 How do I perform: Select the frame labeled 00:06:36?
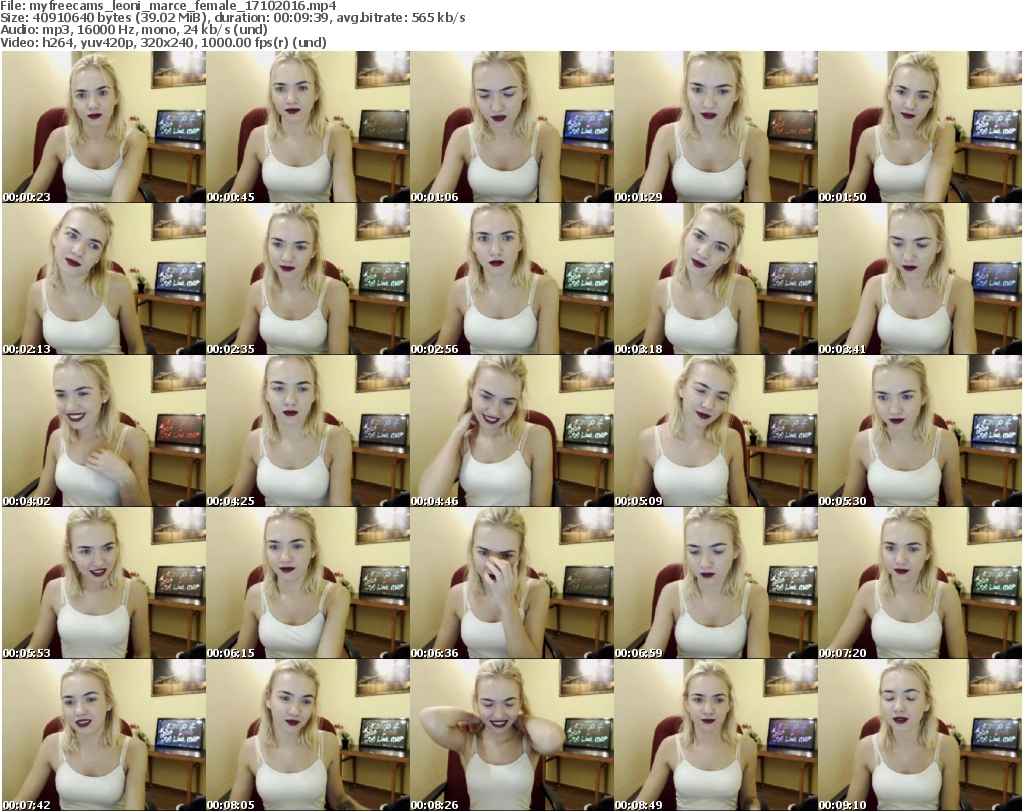click(512, 583)
